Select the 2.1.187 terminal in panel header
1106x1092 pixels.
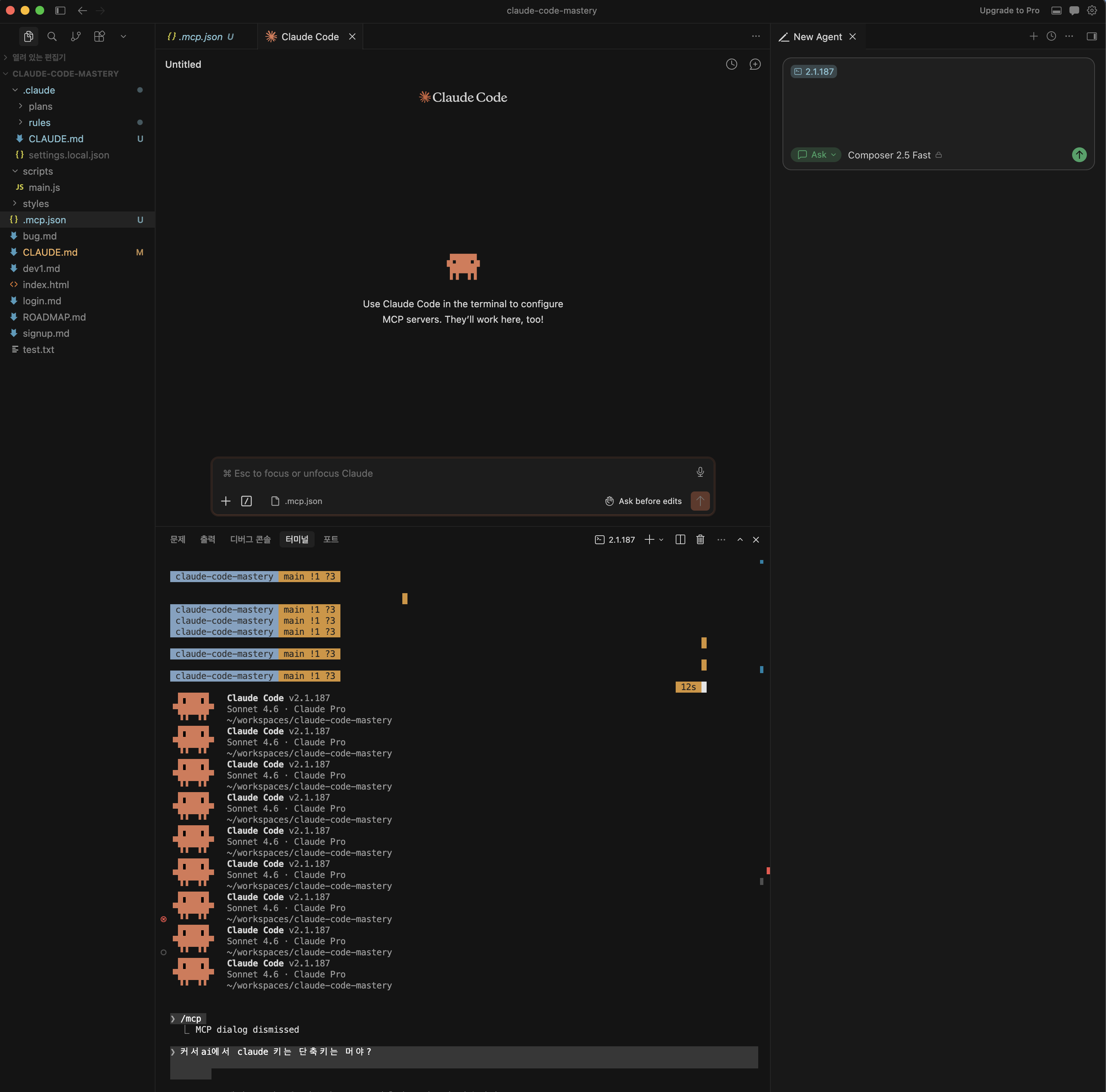click(615, 540)
